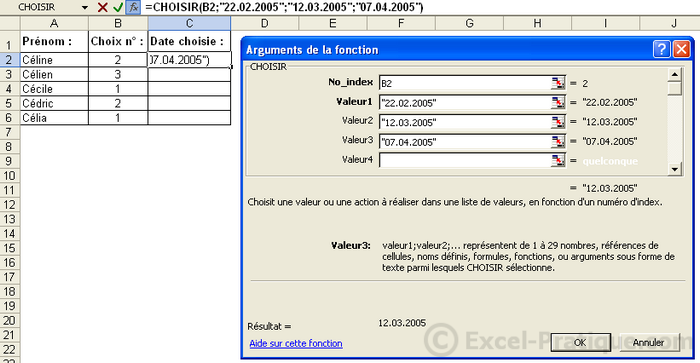
Task: Click the Valeur1 input field
Action: (x=465, y=103)
